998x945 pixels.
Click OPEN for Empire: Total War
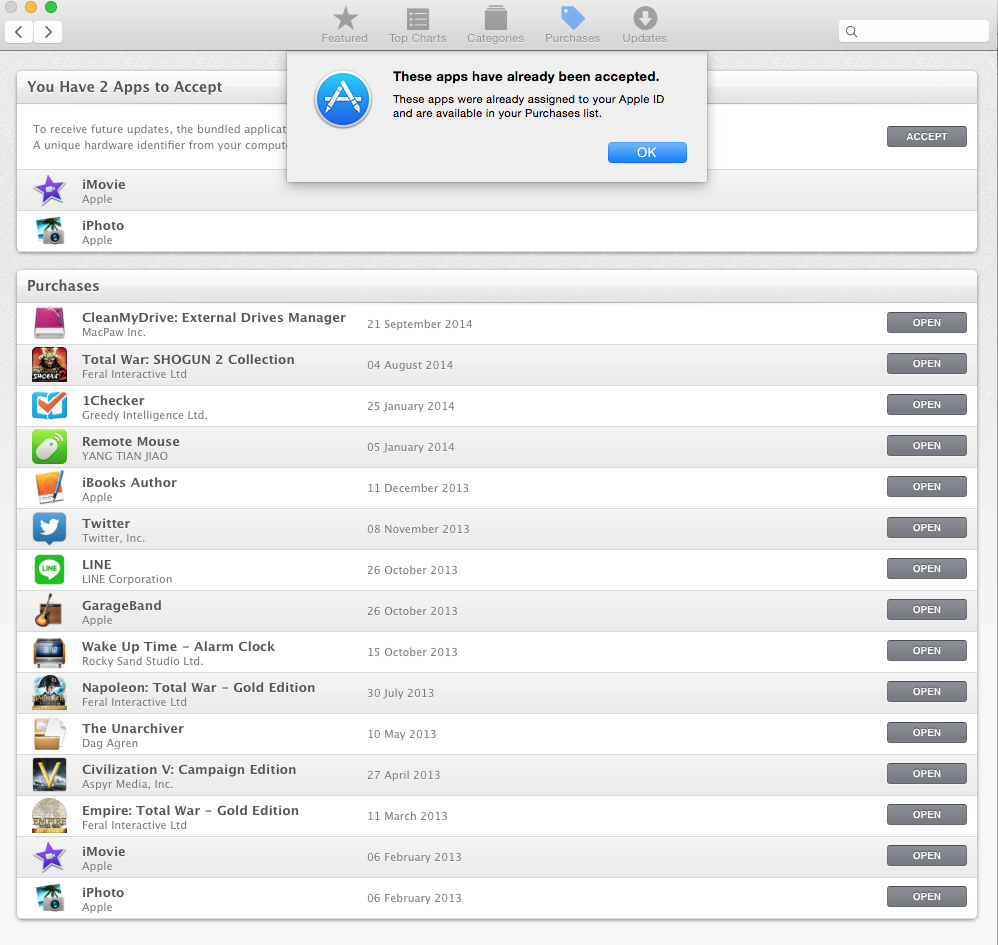tap(926, 815)
